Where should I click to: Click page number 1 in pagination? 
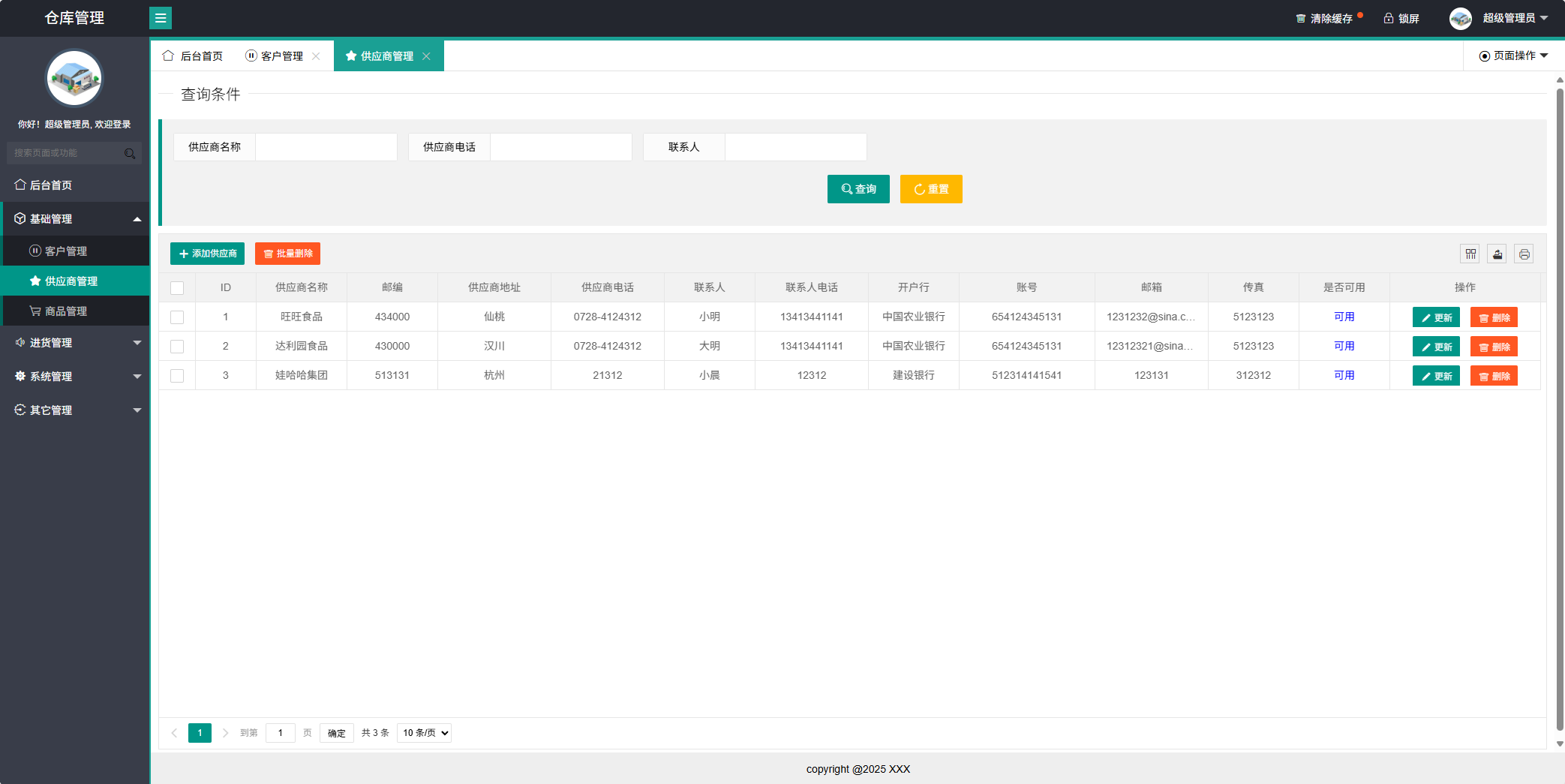coord(200,733)
